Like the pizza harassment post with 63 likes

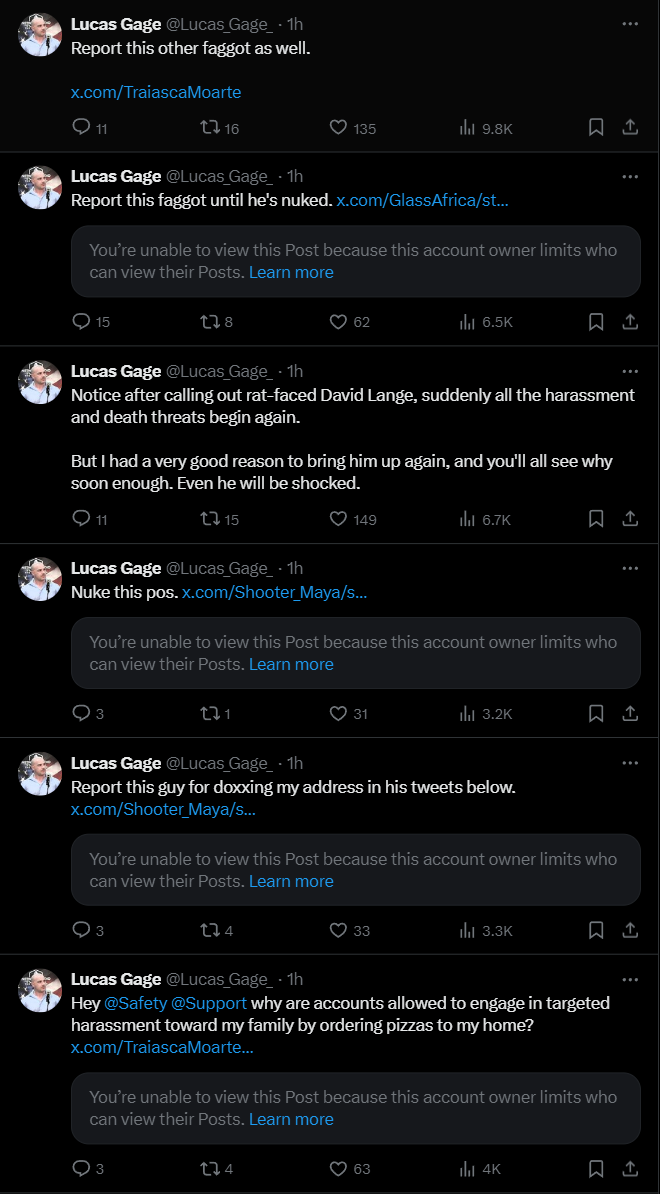(x=338, y=1168)
